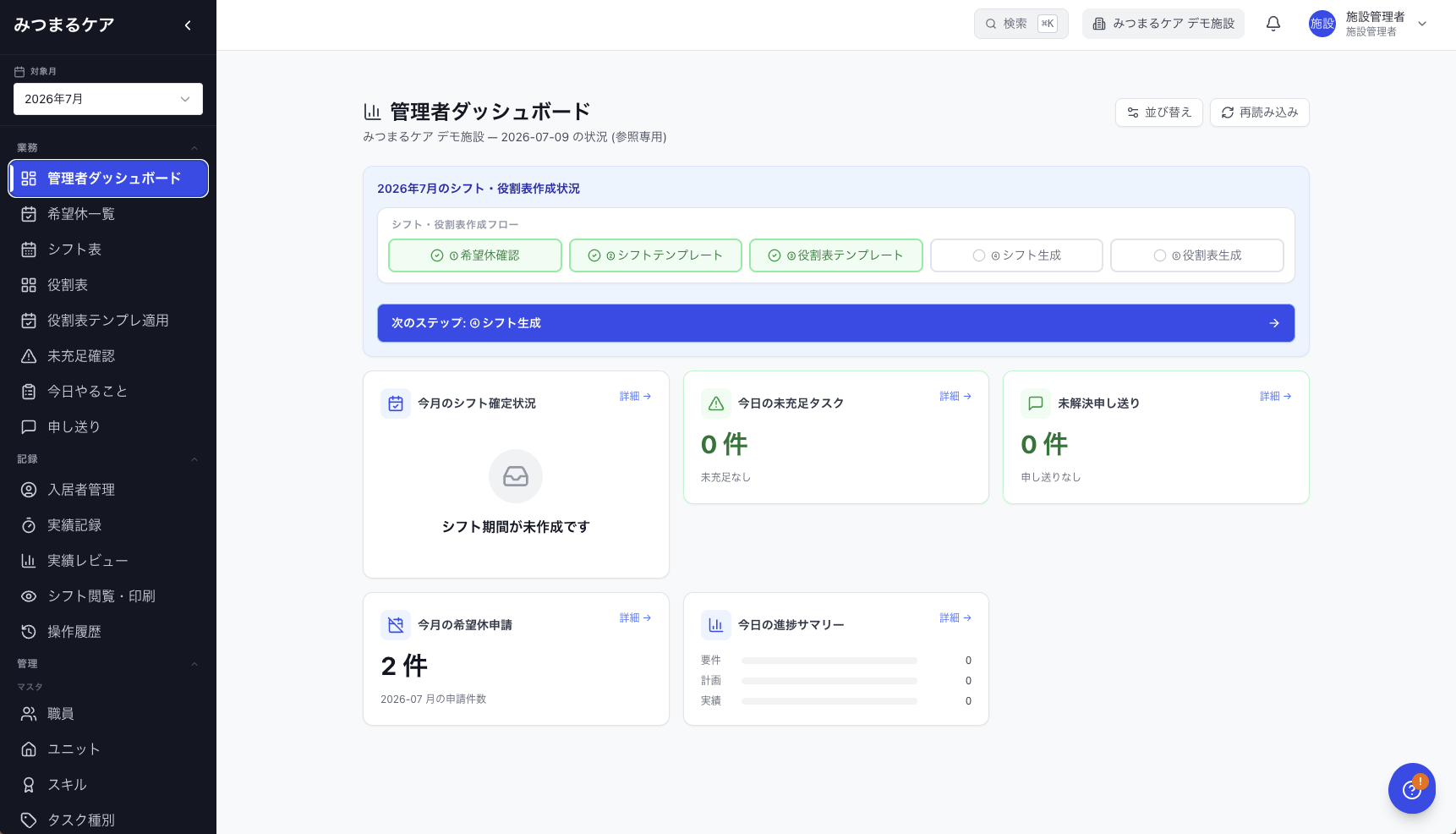Open 詳細 link on 今月のシフト確定状況 card
1456x834 pixels.
pos(635,396)
